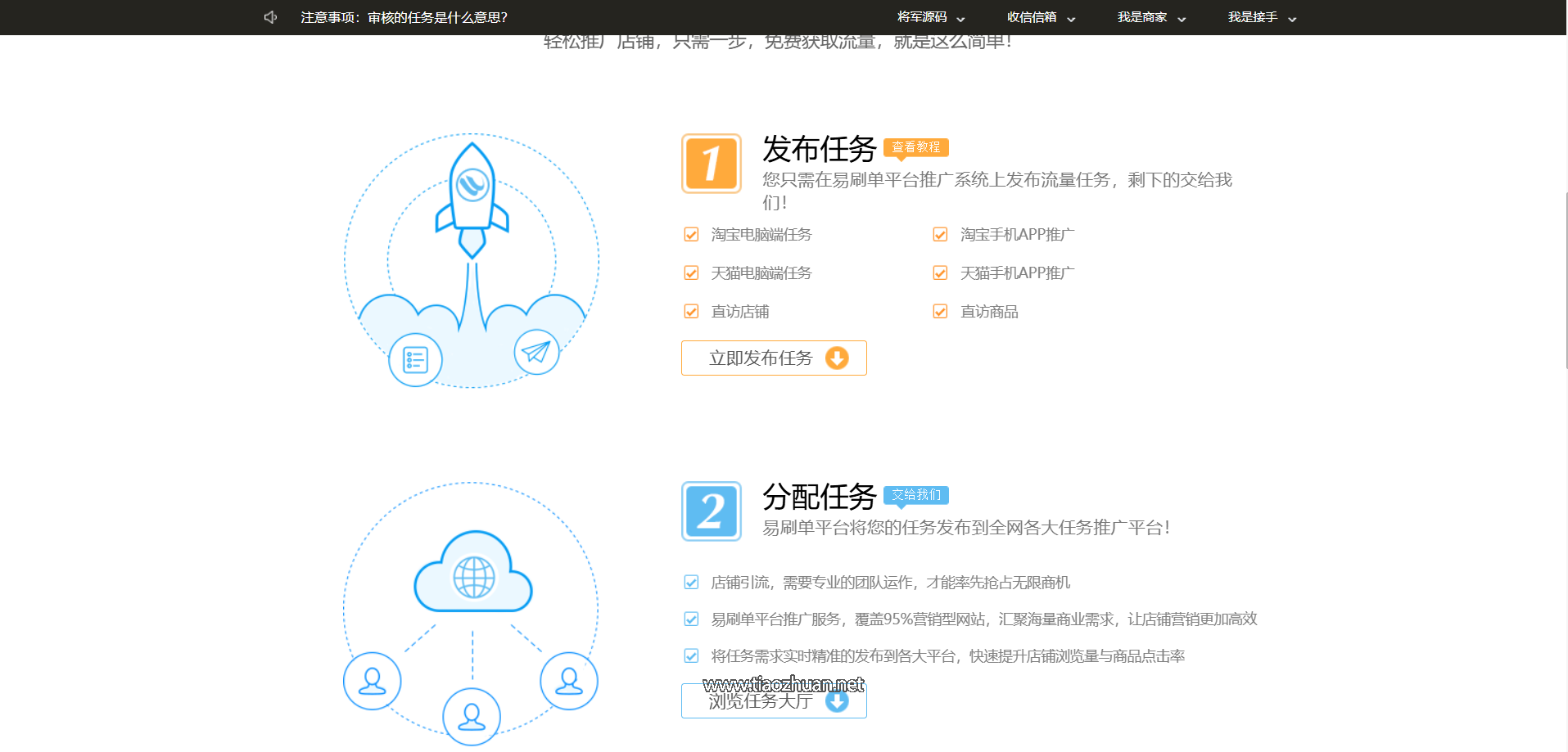
Task: Uncheck the 直访商品 option
Action: [x=939, y=311]
